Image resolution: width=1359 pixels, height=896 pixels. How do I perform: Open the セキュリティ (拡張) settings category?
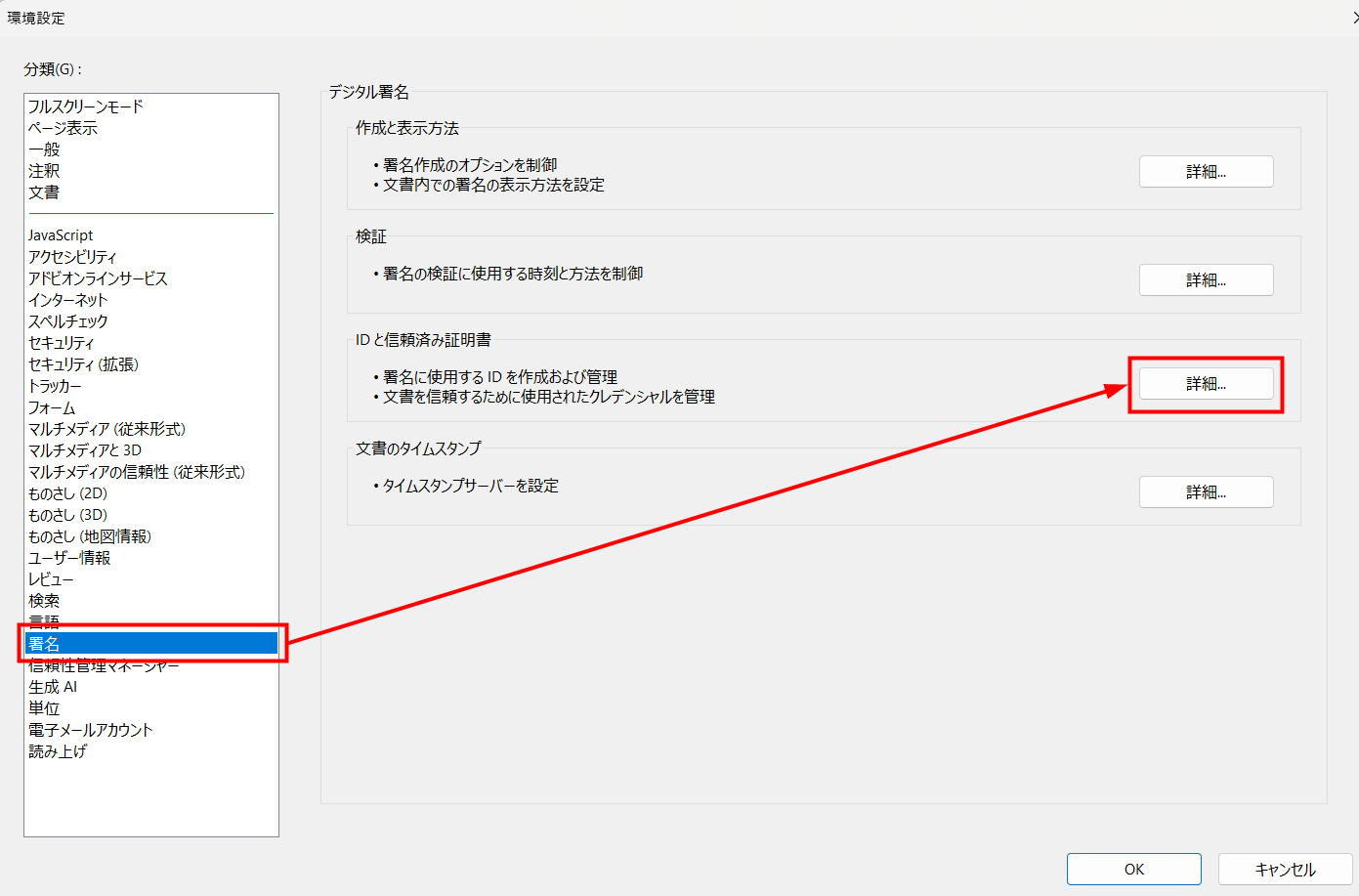[x=84, y=363]
